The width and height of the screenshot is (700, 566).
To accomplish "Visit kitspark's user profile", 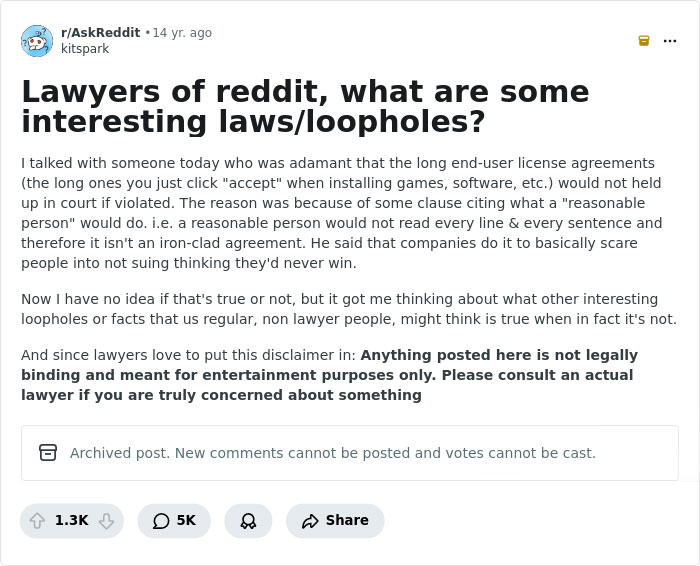I will click(85, 49).
